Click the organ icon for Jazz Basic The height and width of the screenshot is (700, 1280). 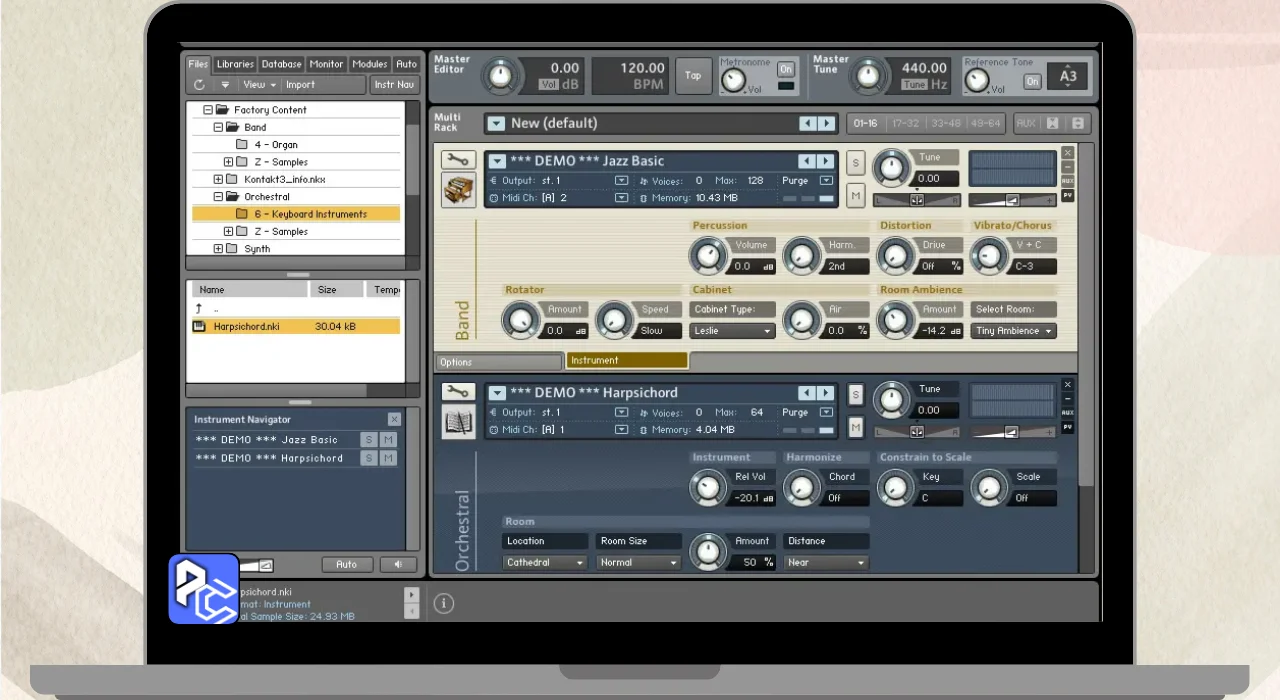point(458,190)
